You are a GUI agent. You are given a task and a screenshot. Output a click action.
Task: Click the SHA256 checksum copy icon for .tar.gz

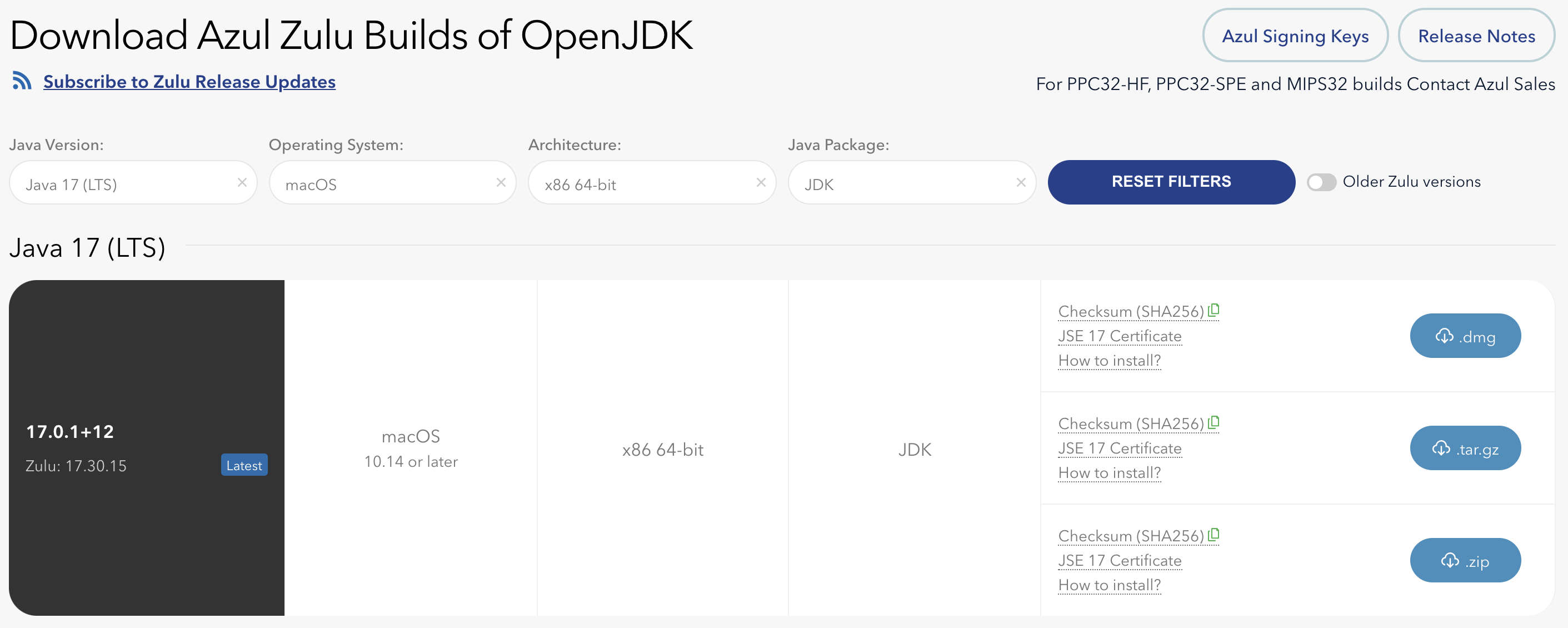pos(1217,422)
